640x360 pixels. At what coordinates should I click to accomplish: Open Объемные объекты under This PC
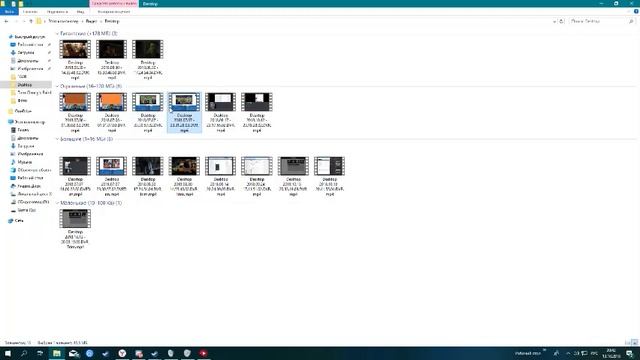tap(34, 170)
